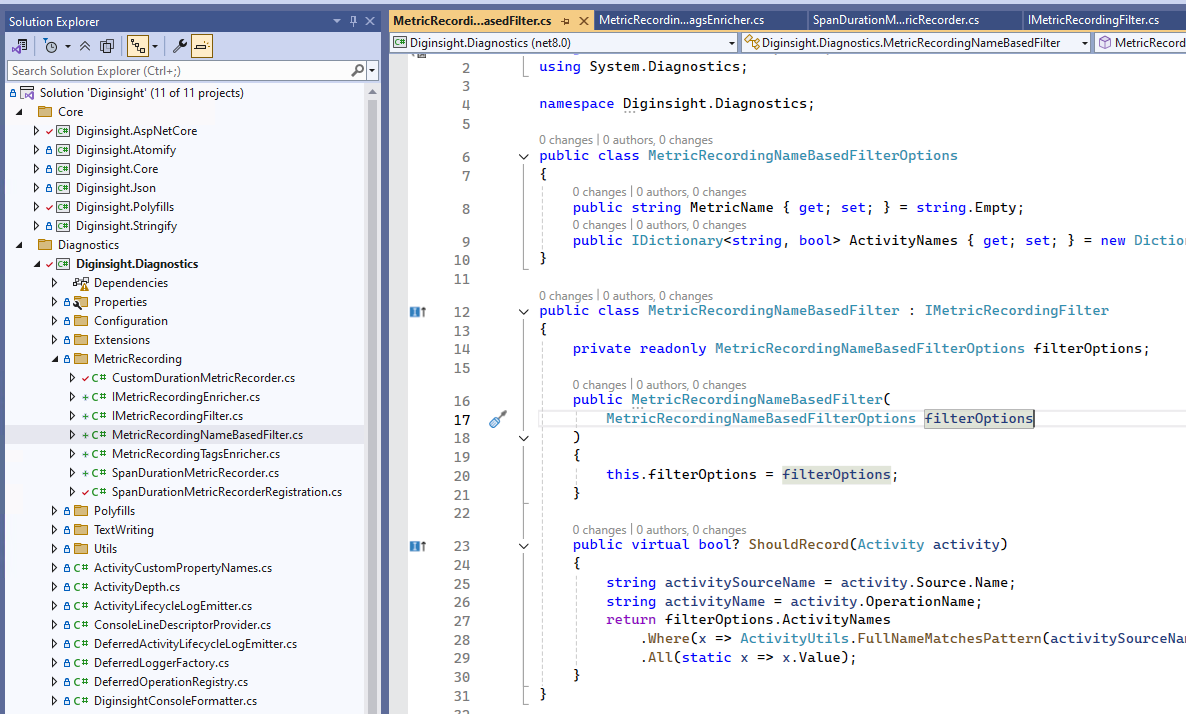
Task: Switch to the SpanDurationMetricRecorder.cs tab
Action: click(x=895, y=20)
